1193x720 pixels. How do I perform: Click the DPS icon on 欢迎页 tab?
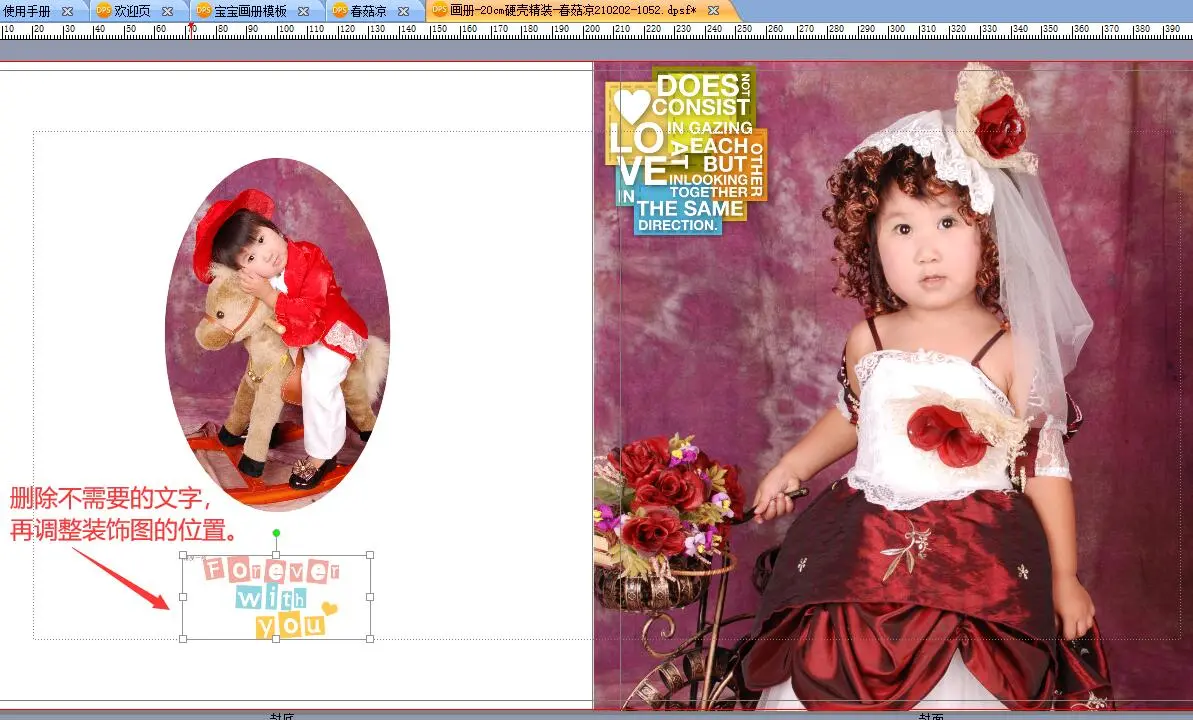(103, 11)
